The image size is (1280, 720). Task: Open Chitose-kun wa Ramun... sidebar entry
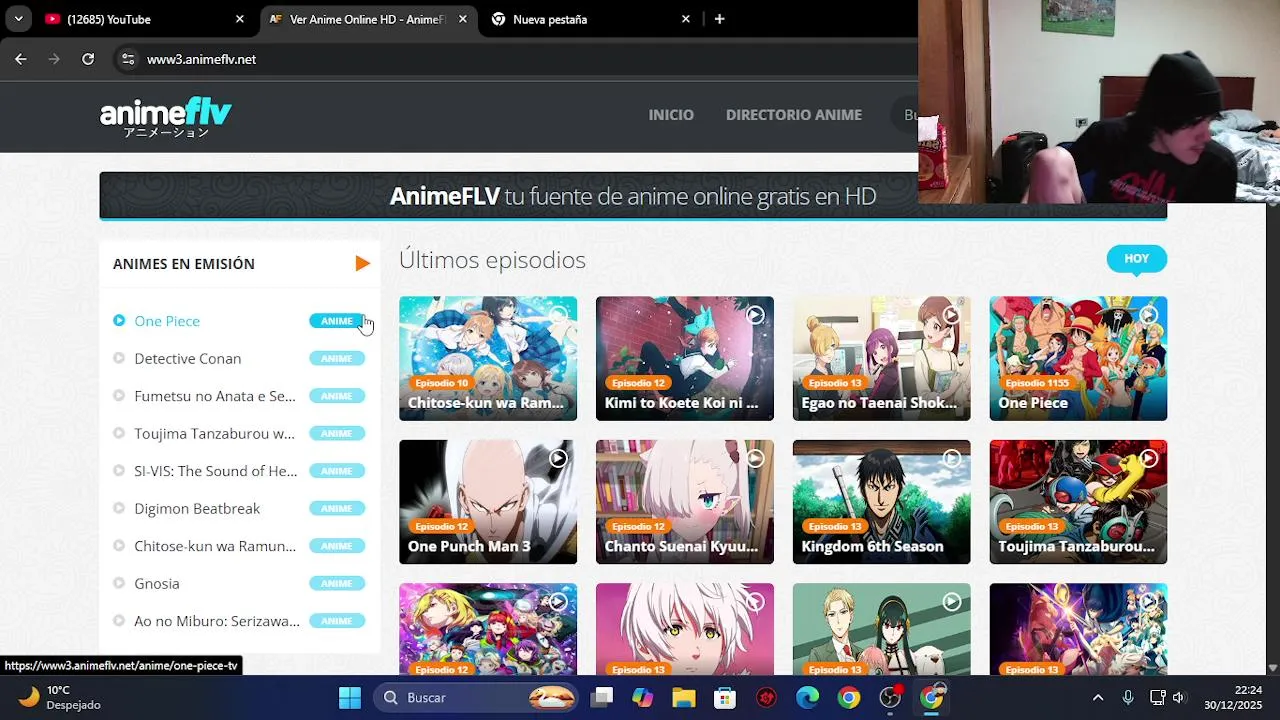click(x=215, y=546)
